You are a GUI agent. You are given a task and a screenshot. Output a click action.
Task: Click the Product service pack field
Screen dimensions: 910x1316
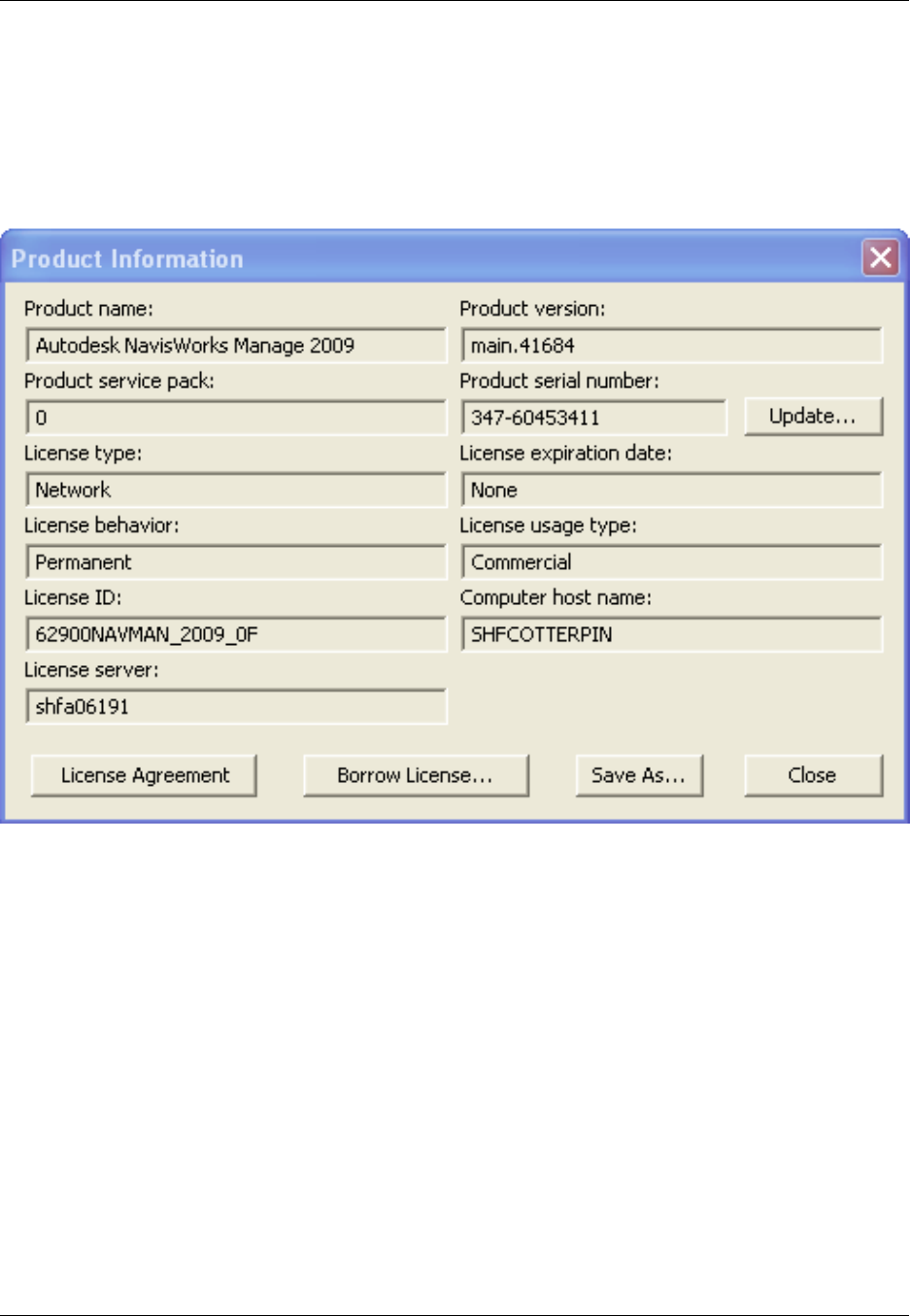click(236, 418)
